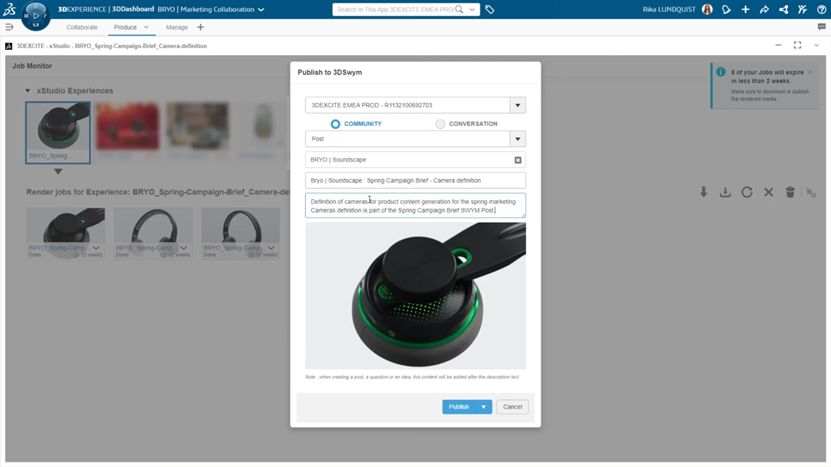831x467 pixels.
Task: Dismiss the jobs expire notification
Action: point(810,72)
